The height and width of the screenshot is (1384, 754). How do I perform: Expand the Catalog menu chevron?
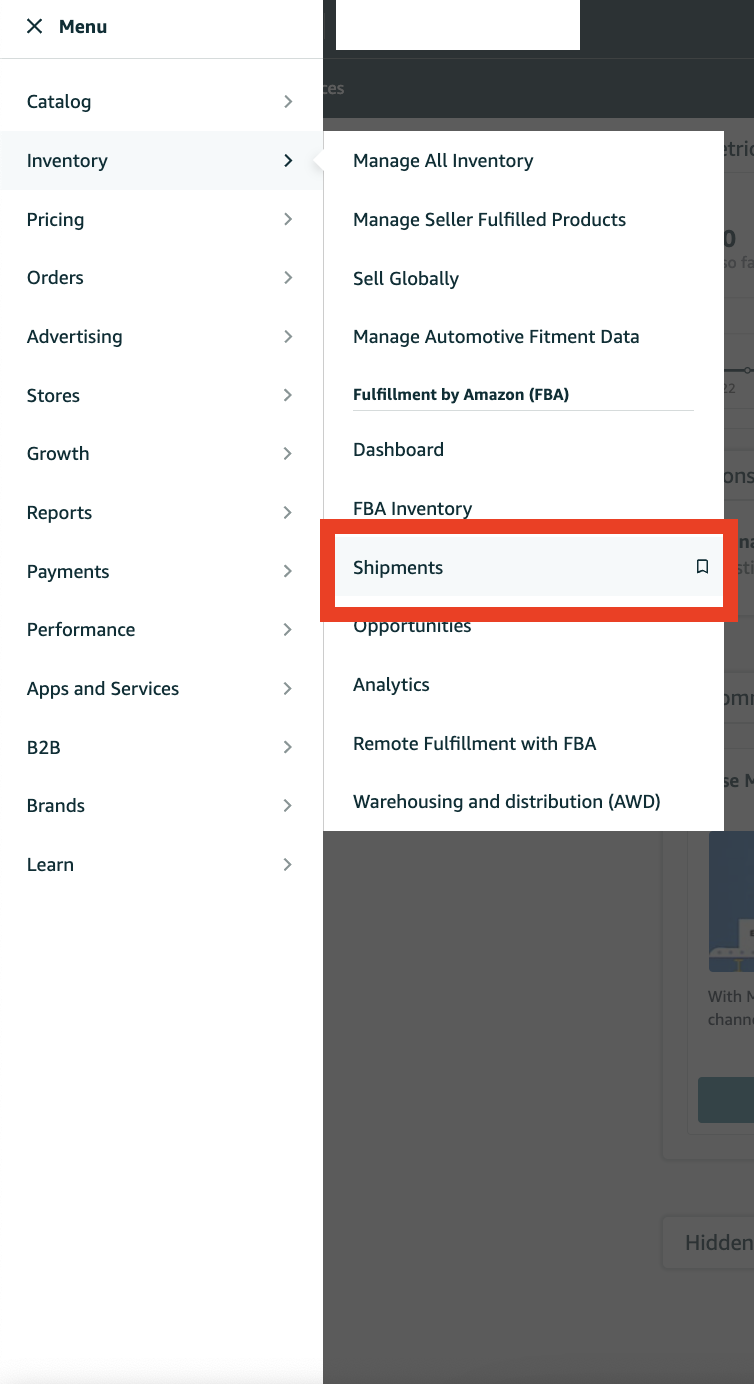point(288,102)
